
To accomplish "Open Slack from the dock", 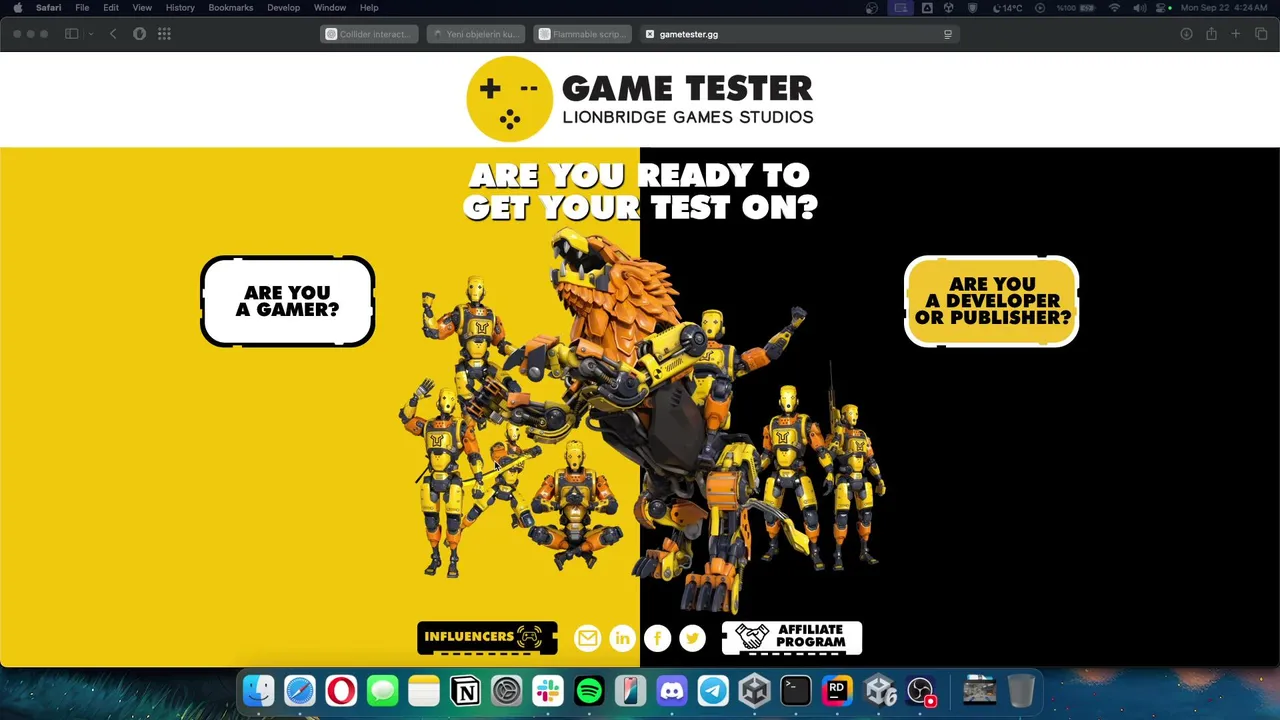I will pos(548,691).
